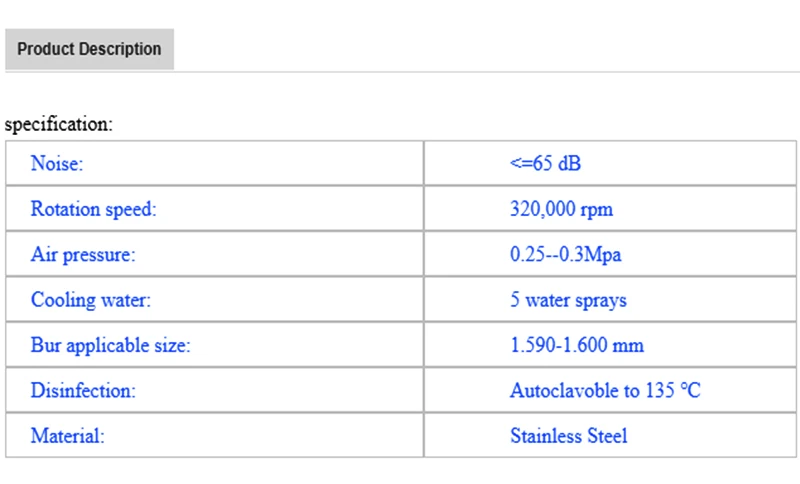Select the 'Bur applicable size:' label

pyautogui.click(x=110, y=346)
